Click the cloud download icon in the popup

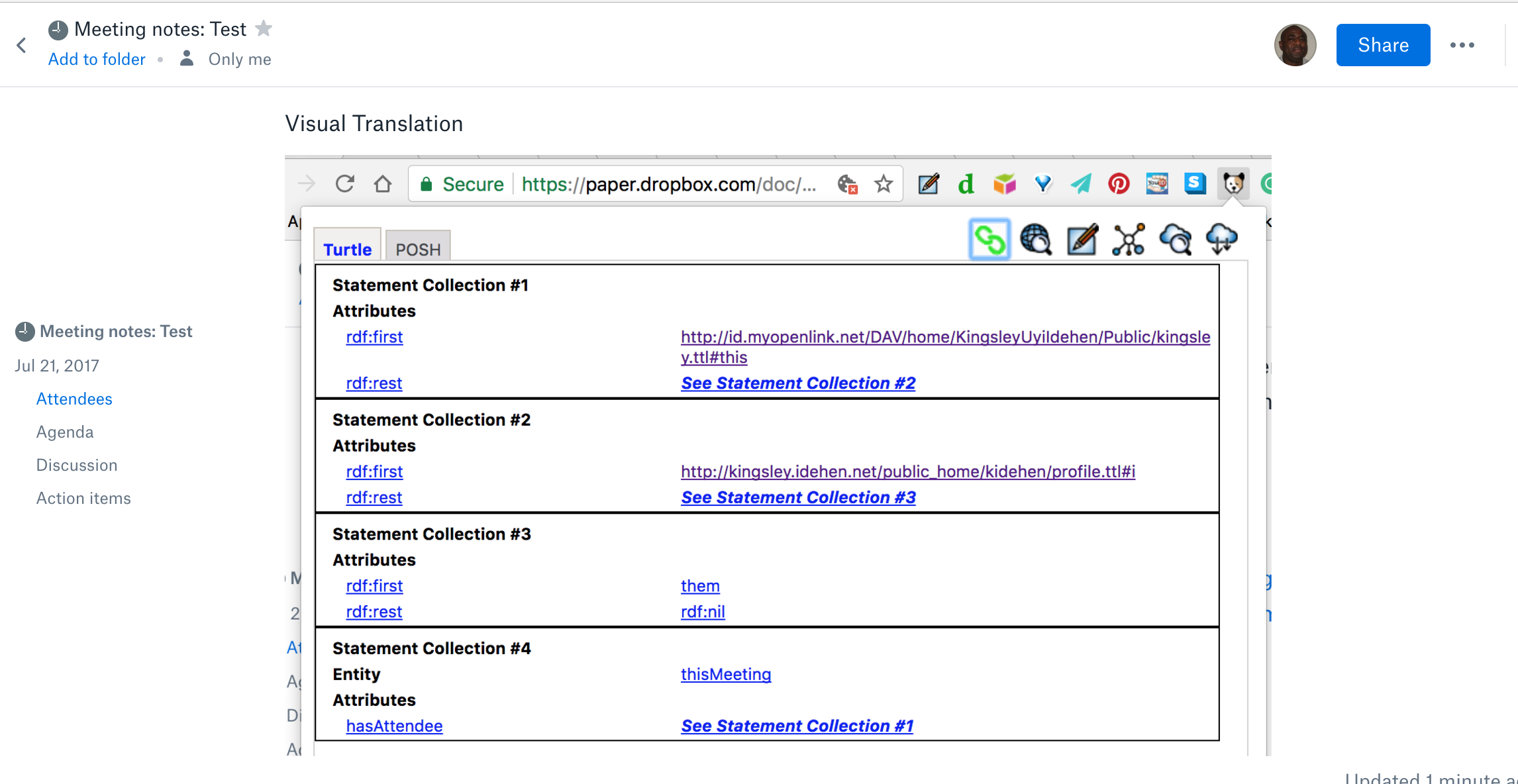tap(1222, 240)
